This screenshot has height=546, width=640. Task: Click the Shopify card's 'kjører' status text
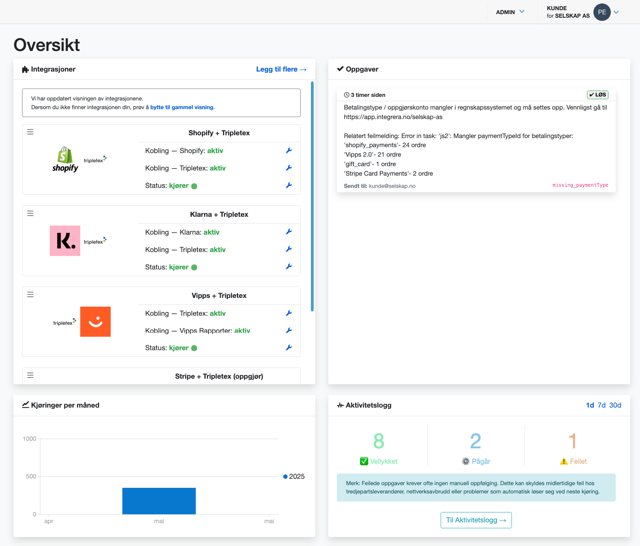point(179,186)
